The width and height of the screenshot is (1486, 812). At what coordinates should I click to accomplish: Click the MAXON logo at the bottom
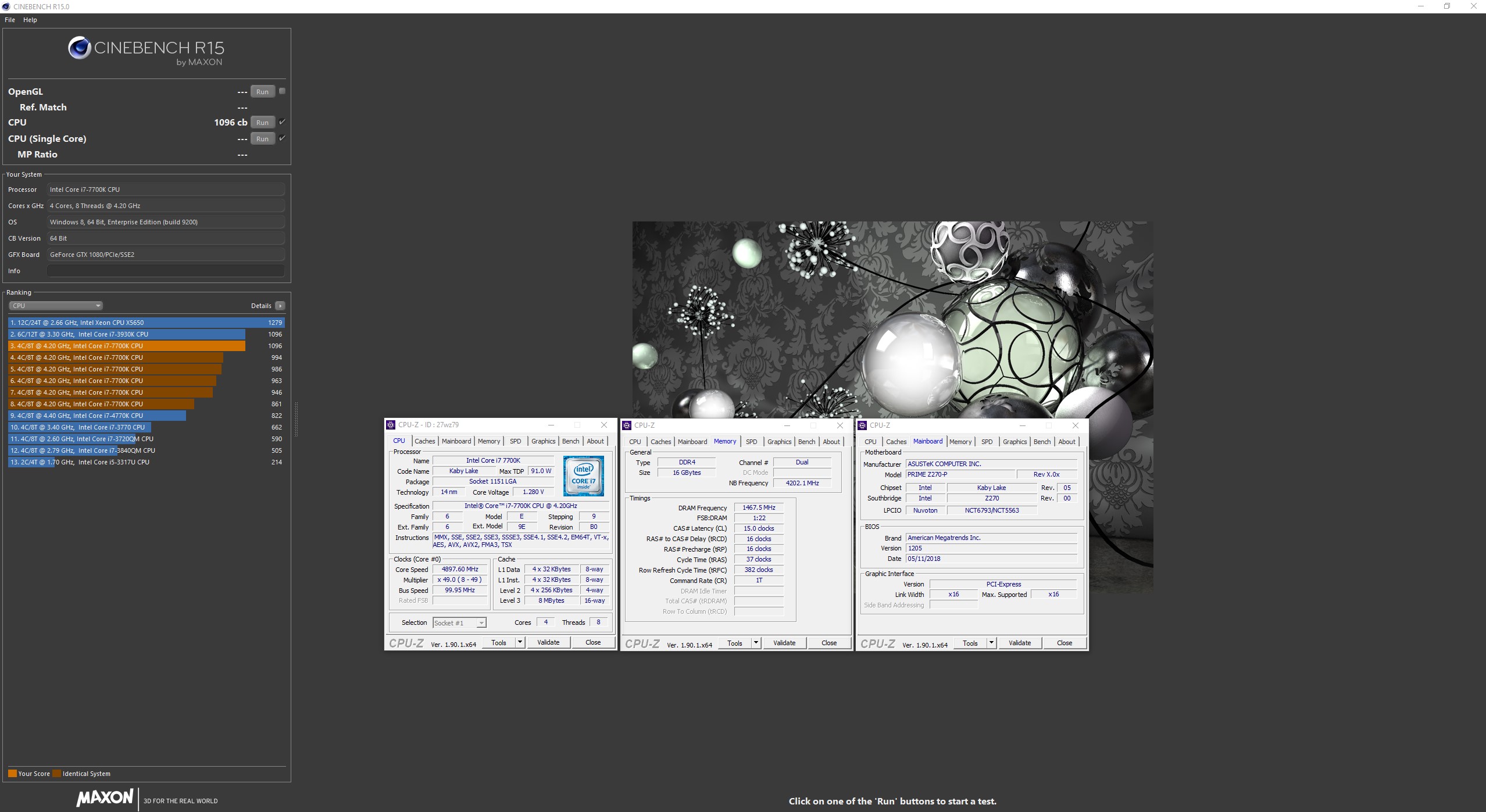pos(105,797)
